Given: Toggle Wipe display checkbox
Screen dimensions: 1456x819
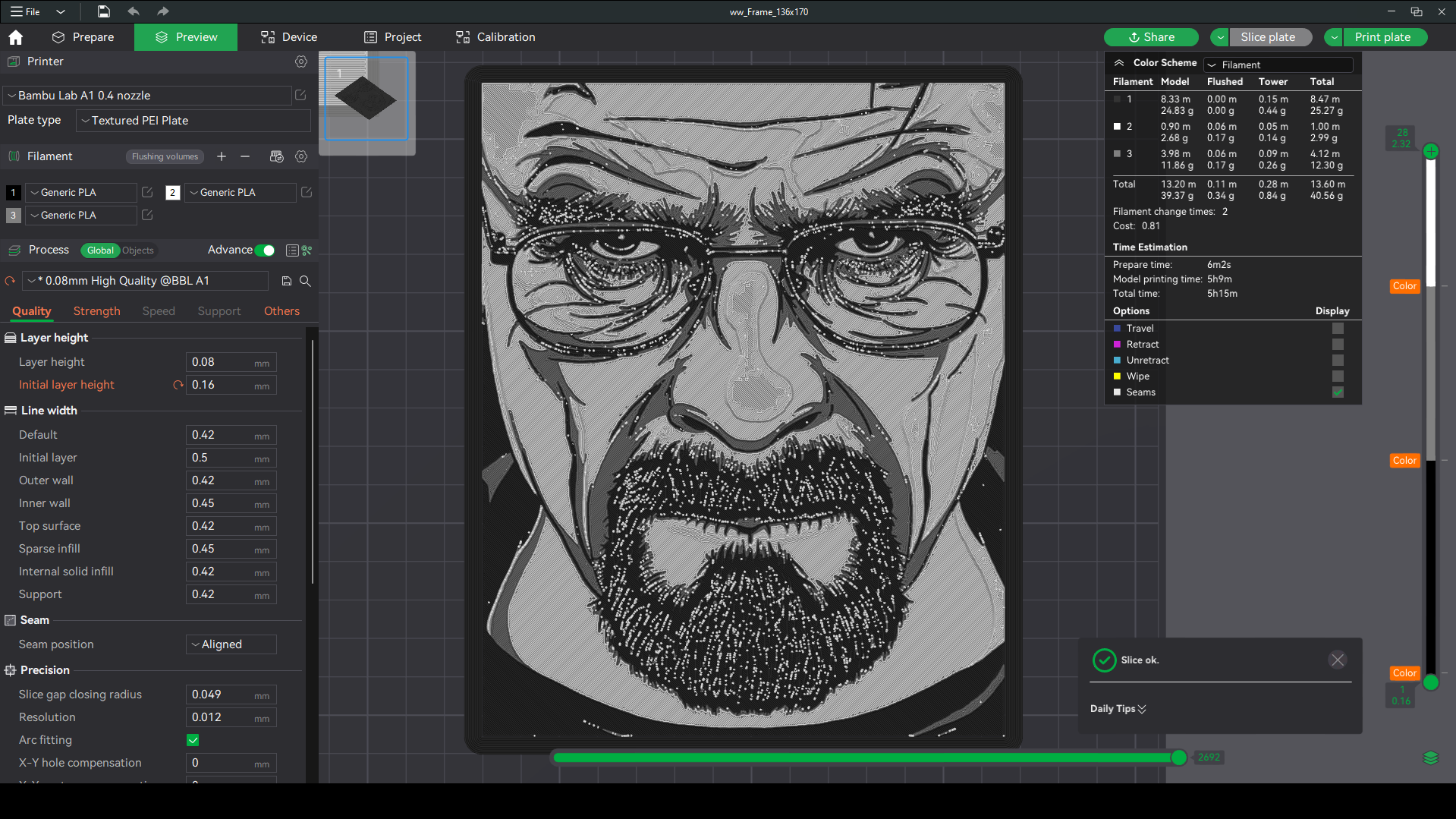Looking at the screenshot, I should pos(1338,376).
